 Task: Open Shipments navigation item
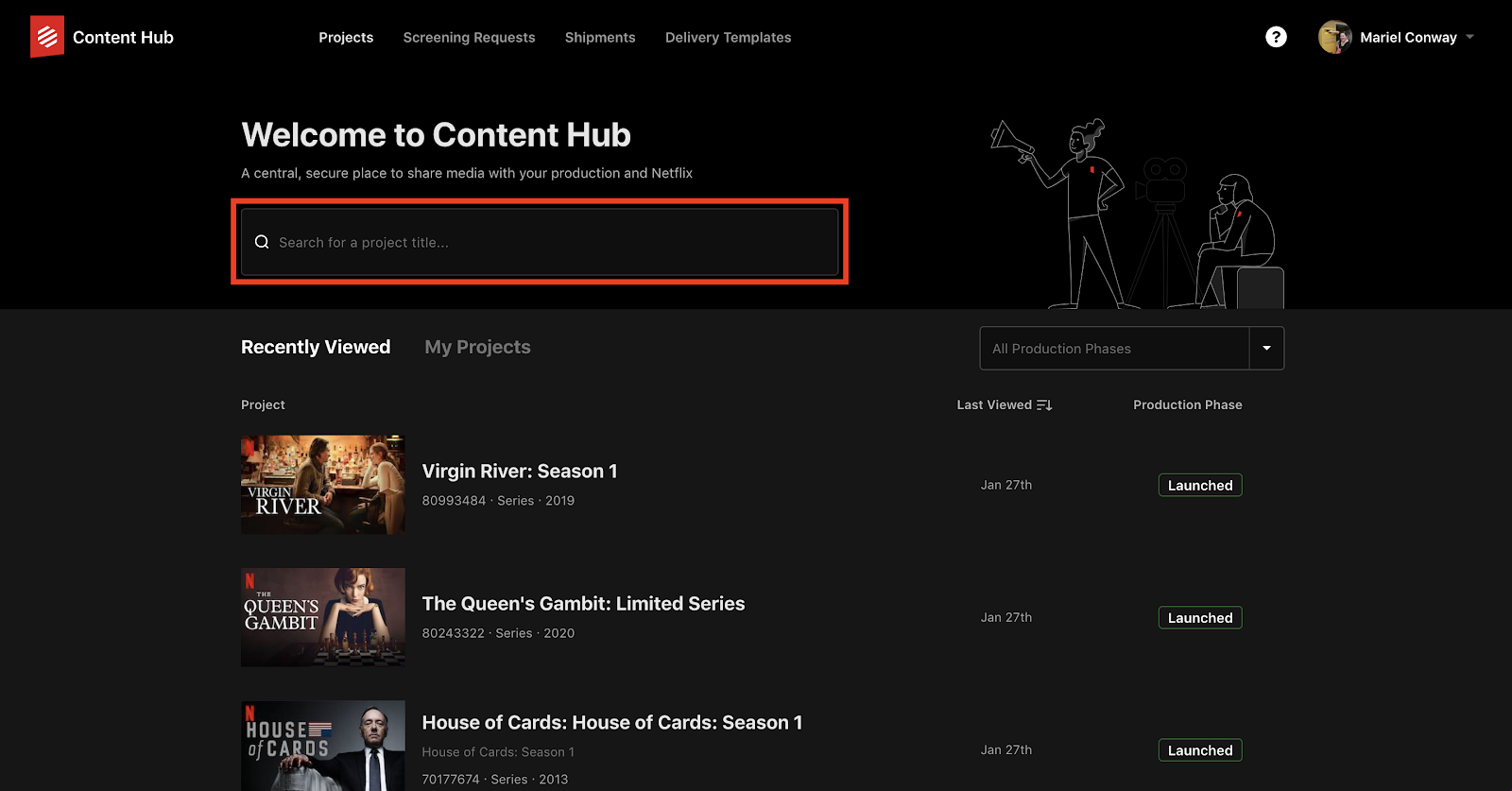pos(600,37)
